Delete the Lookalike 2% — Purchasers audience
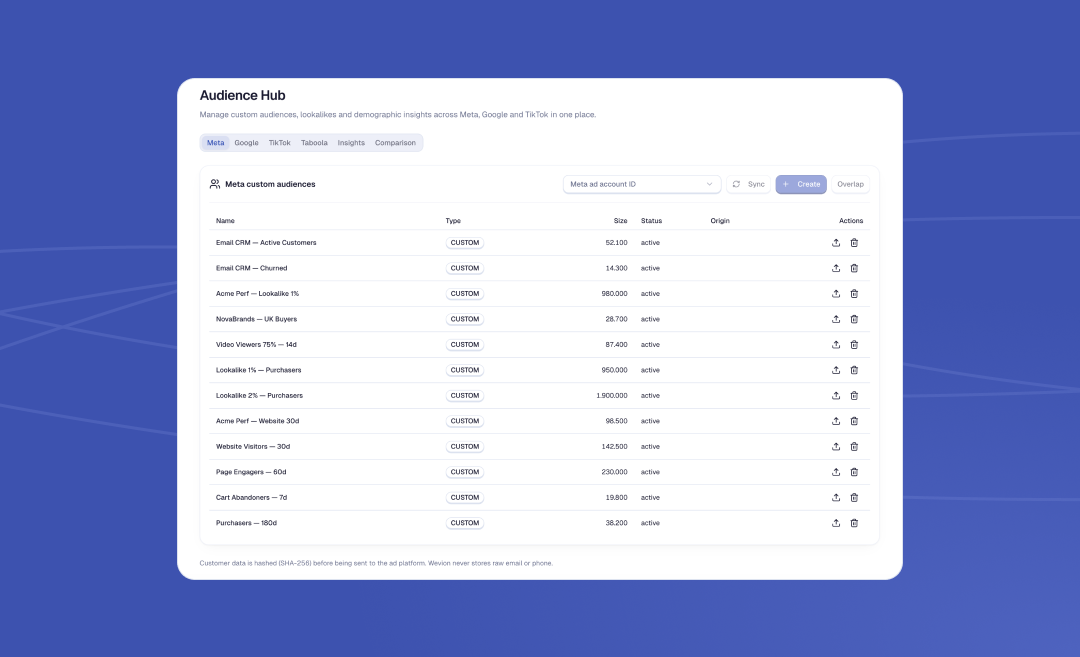 click(x=854, y=395)
